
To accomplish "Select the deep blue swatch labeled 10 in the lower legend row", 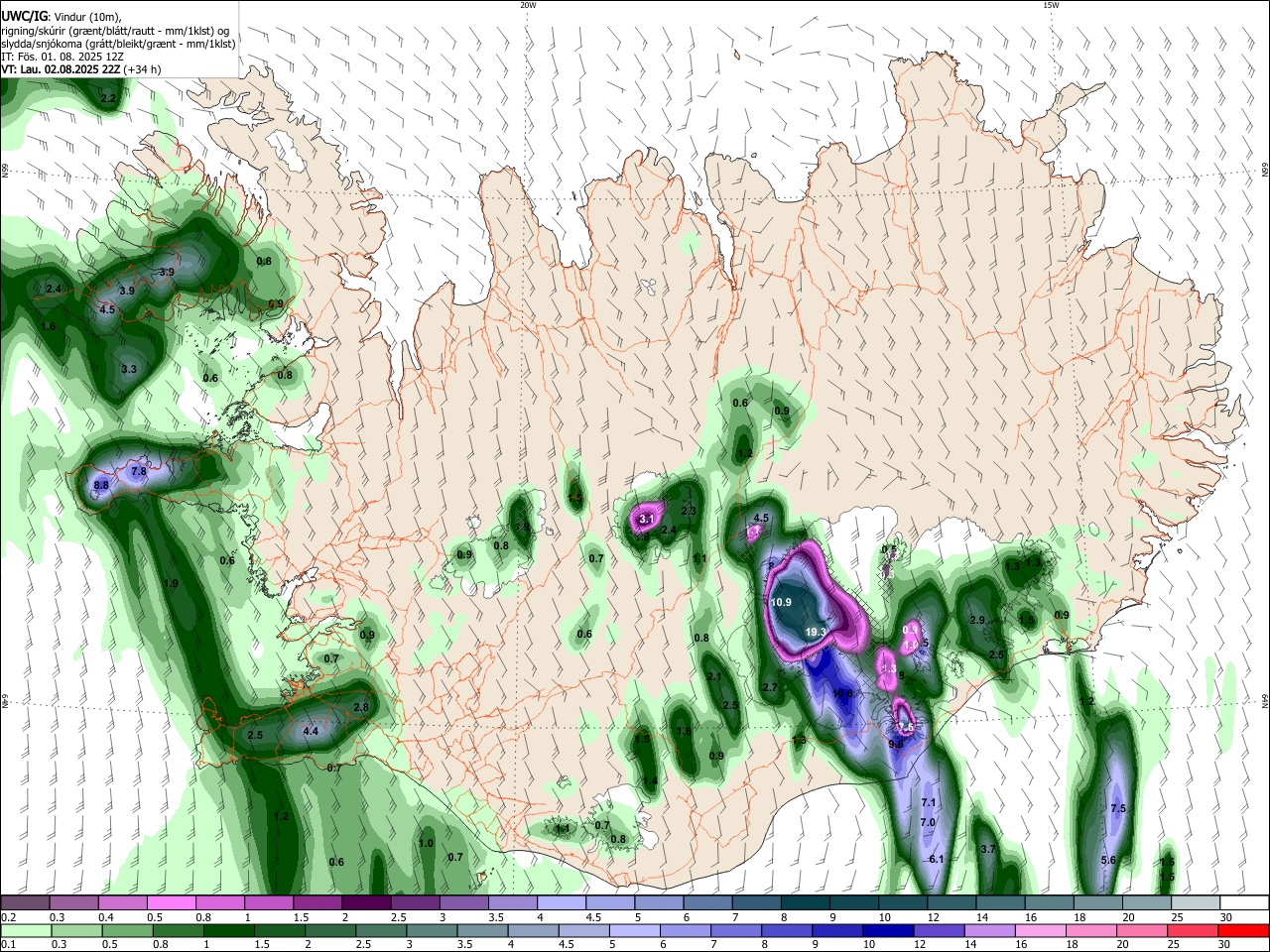I will (887, 930).
